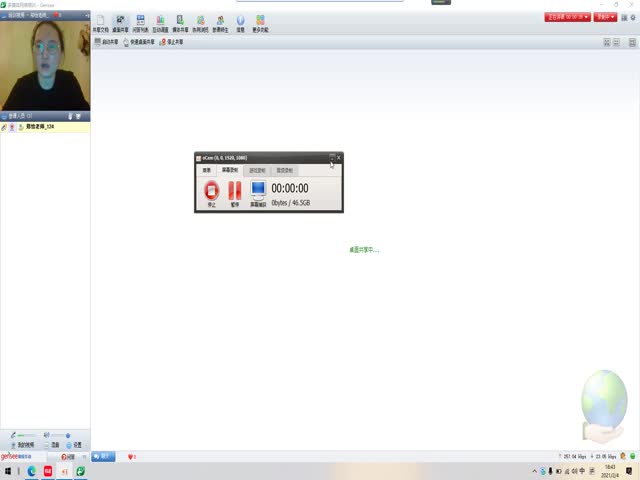Adjust the microphone volume slider
The height and width of the screenshot is (480, 640).
25,435
